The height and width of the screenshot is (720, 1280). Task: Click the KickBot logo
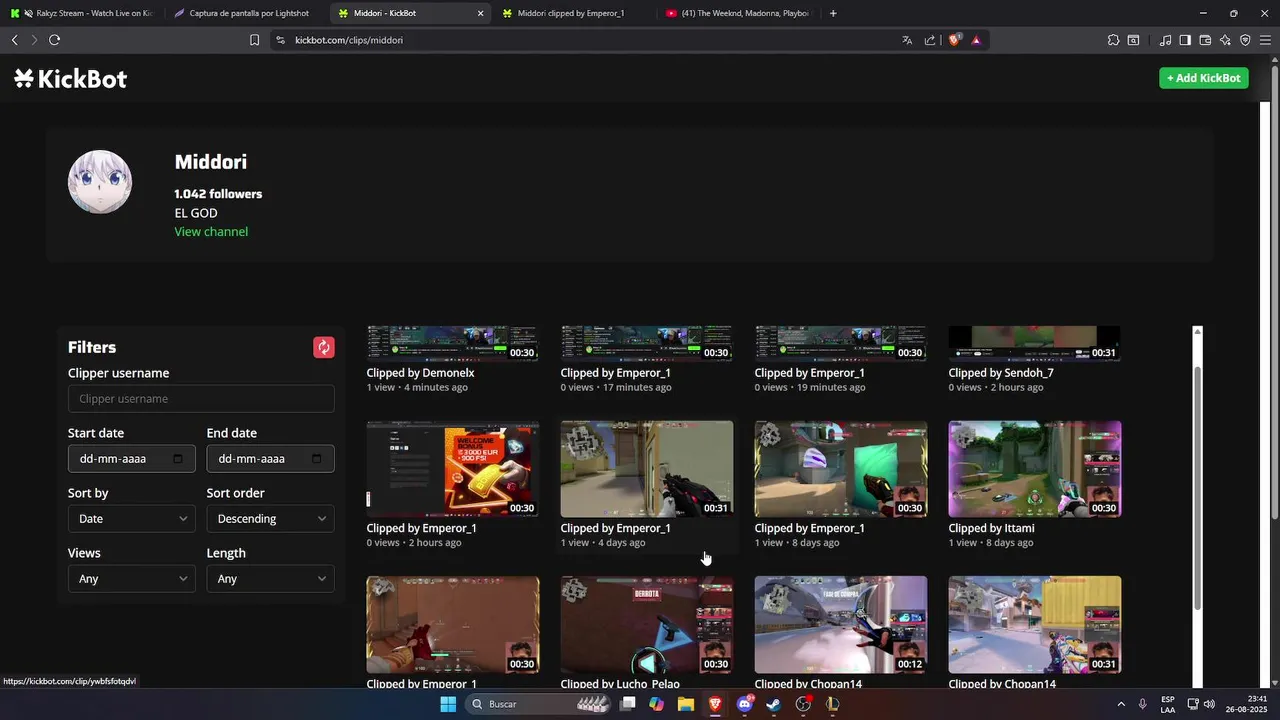pyautogui.click(x=70, y=79)
